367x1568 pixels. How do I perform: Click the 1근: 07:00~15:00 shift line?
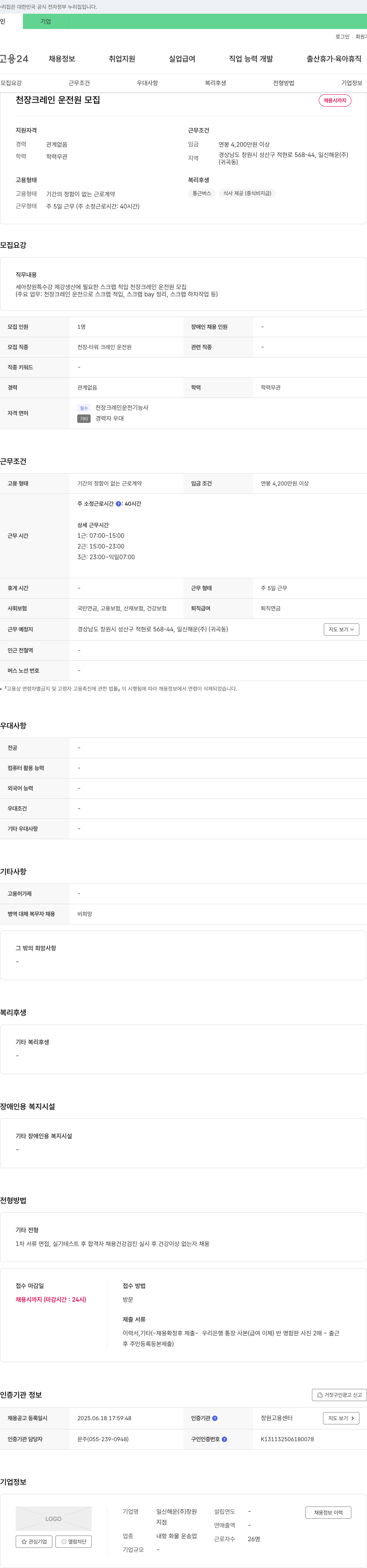point(101,536)
